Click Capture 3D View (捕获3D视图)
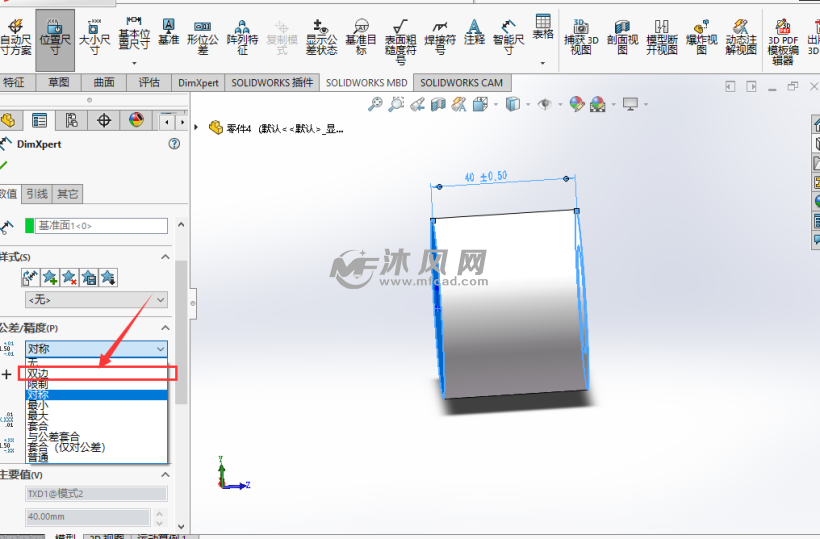820x539 pixels. tap(581, 38)
